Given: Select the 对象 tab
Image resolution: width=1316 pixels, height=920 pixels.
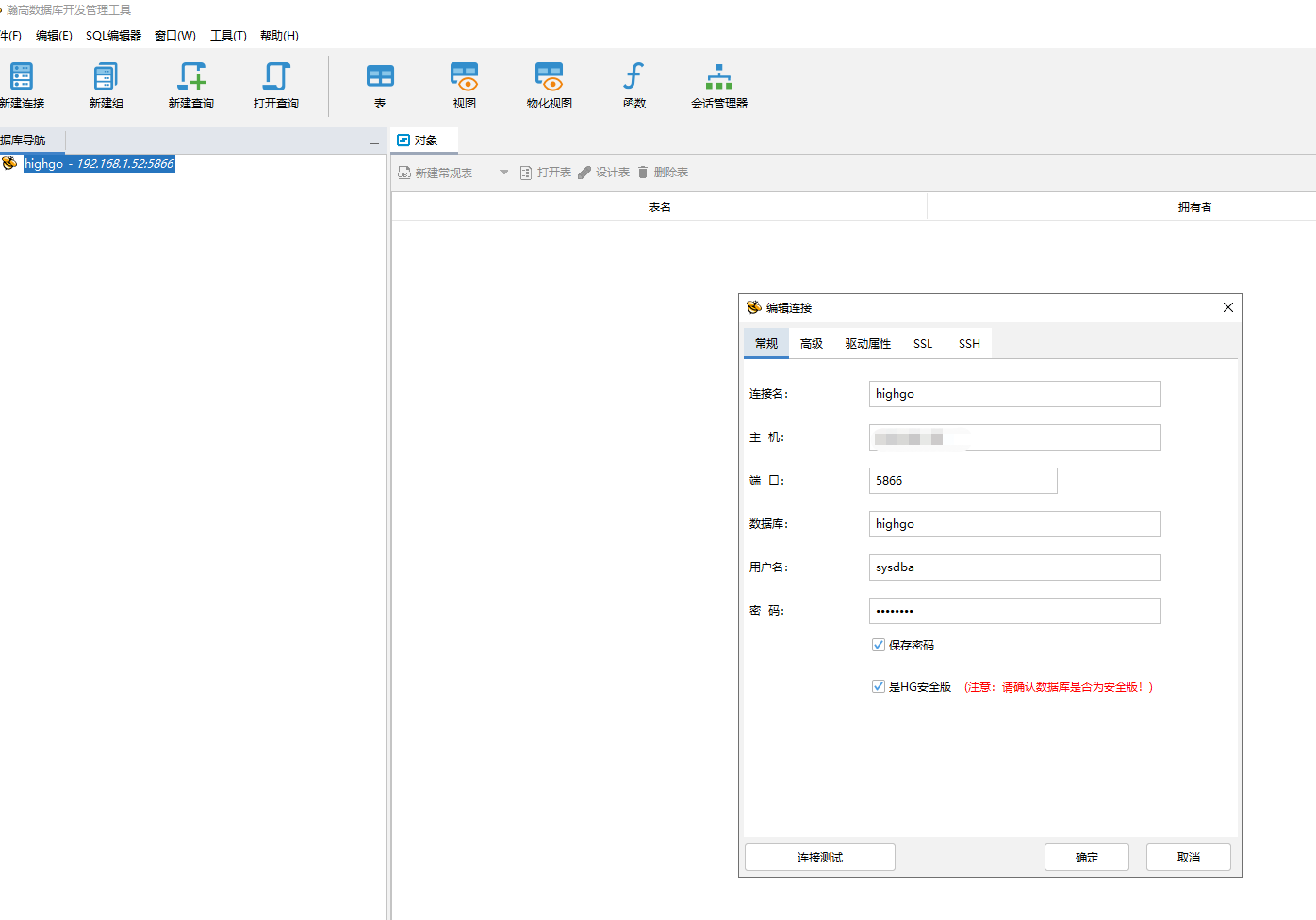Looking at the screenshot, I should 424,140.
